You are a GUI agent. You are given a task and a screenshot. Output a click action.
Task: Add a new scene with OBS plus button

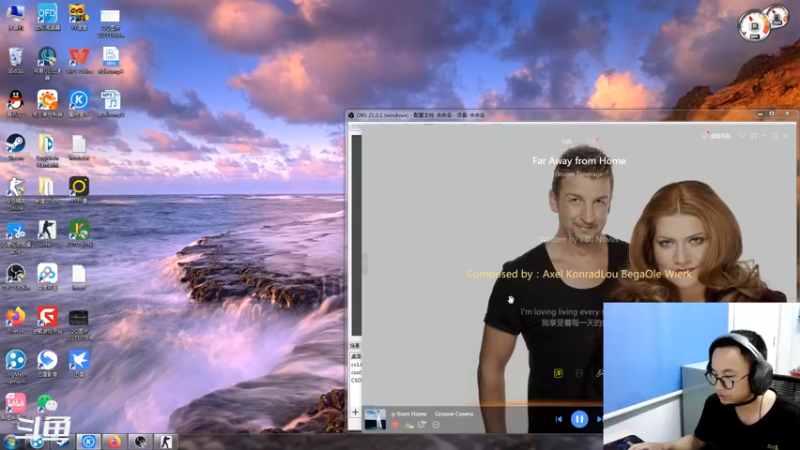(x=356, y=412)
